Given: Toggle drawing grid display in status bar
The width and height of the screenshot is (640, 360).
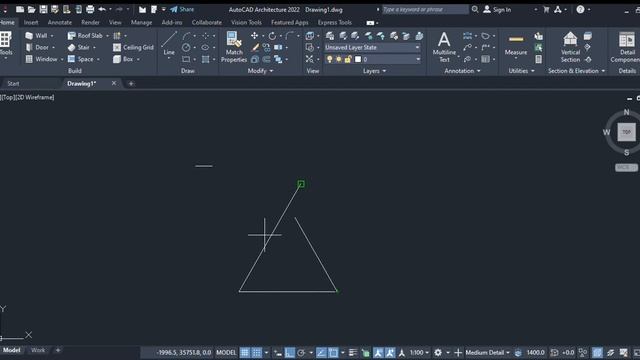Looking at the screenshot, I should 244,352.
